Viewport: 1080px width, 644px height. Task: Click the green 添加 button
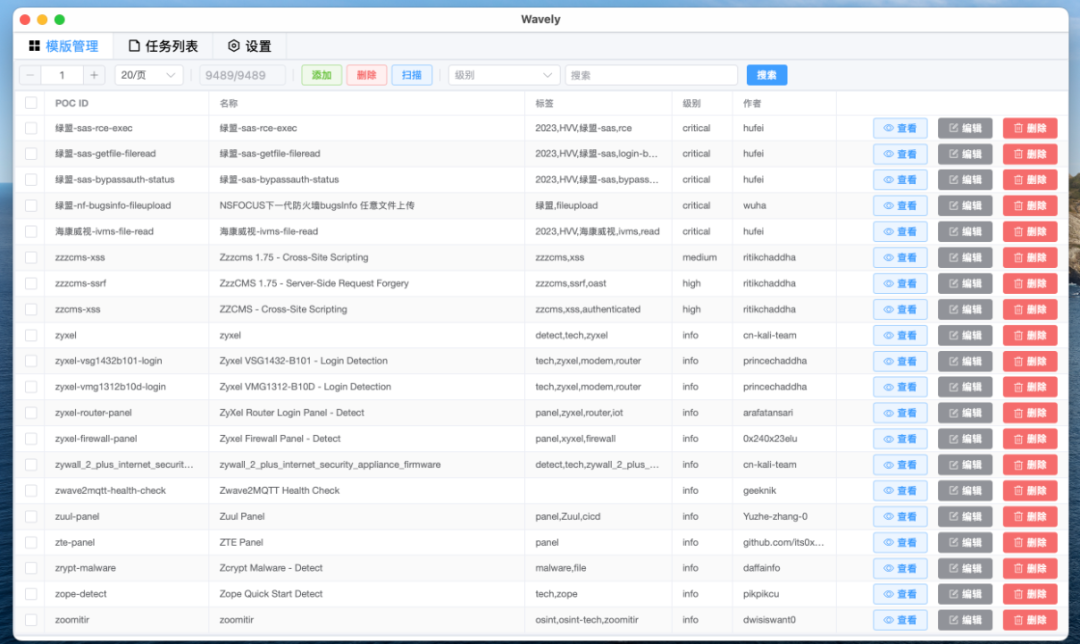tap(322, 75)
